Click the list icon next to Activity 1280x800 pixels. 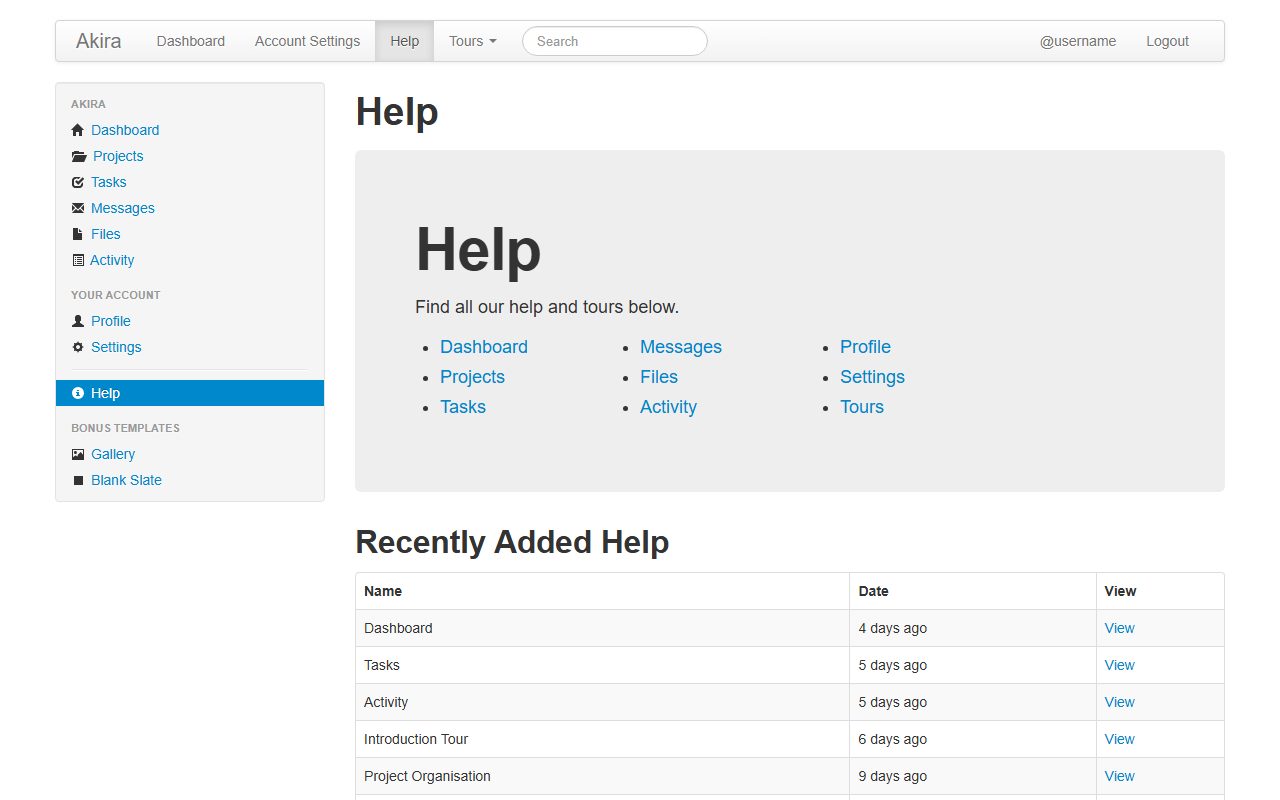tap(78, 260)
